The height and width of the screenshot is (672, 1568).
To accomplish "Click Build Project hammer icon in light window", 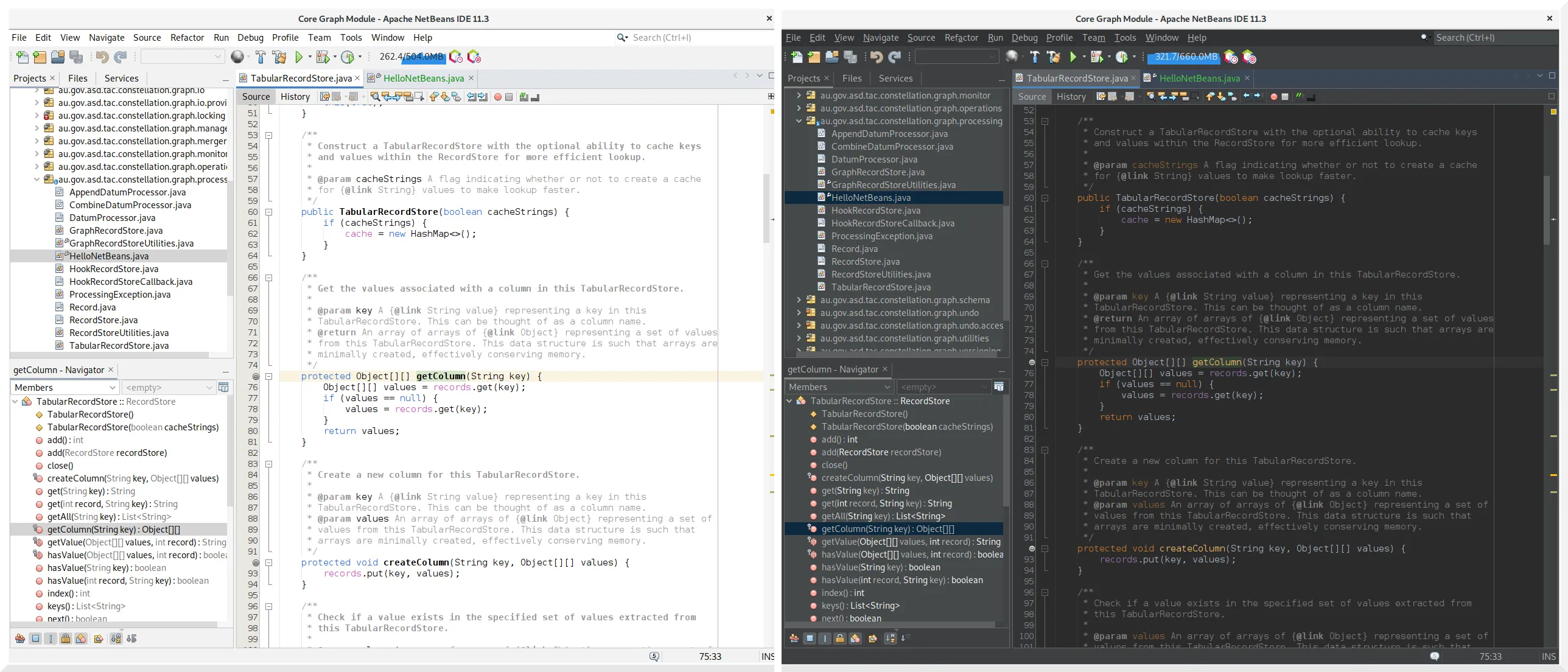I will pyautogui.click(x=261, y=57).
